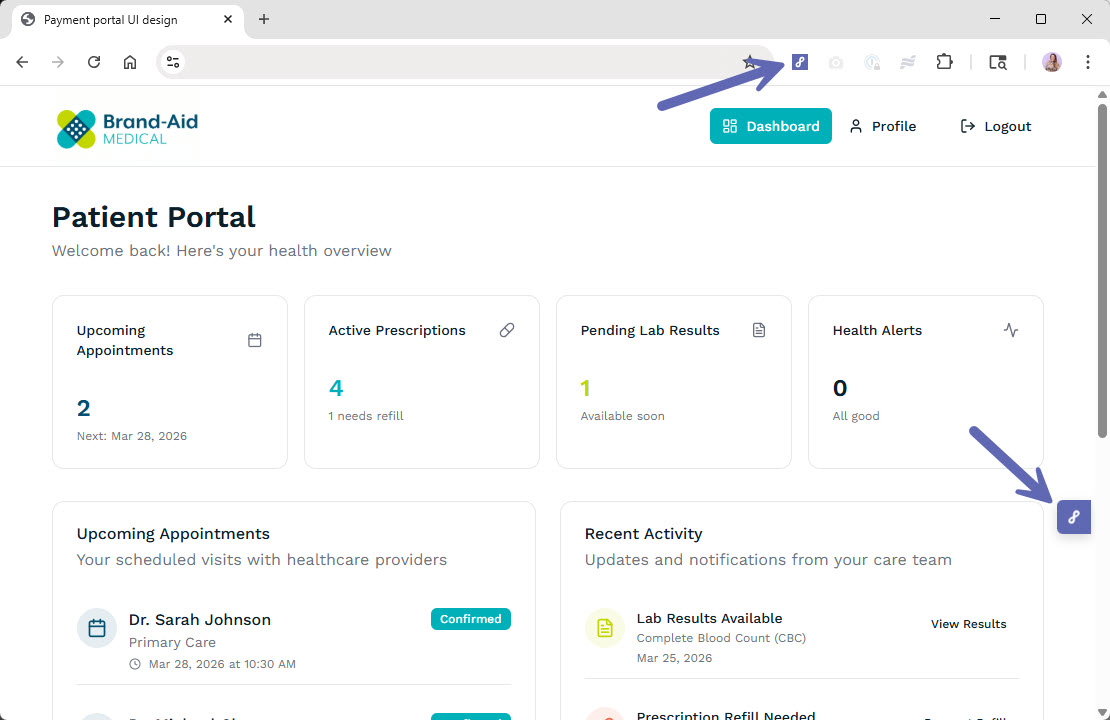
Task: Open the Dashboard tab
Action: point(770,126)
